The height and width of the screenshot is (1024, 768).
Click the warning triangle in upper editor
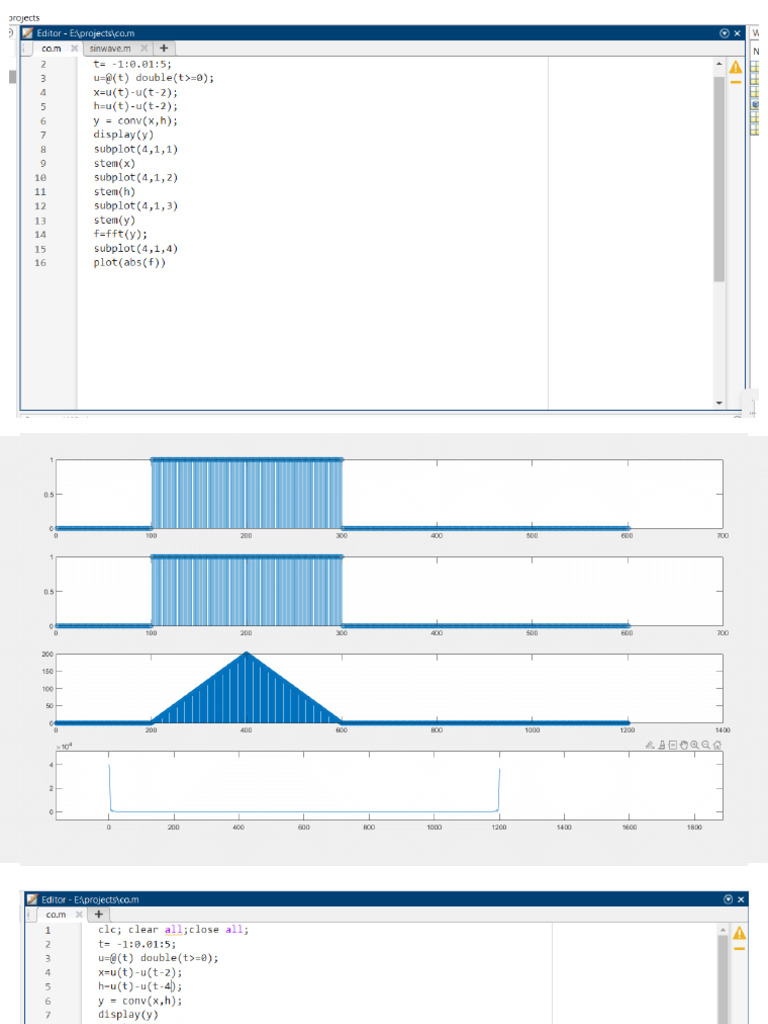(736, 67)
